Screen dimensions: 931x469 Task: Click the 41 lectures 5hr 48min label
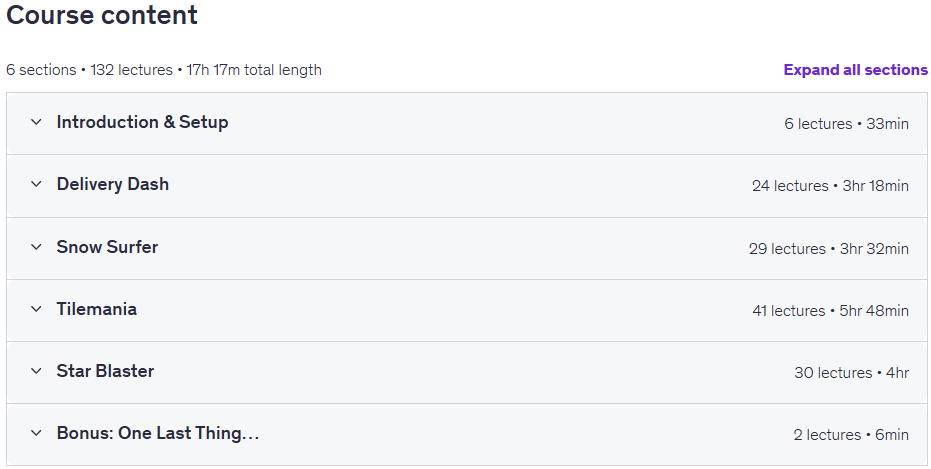click(830, 310)
